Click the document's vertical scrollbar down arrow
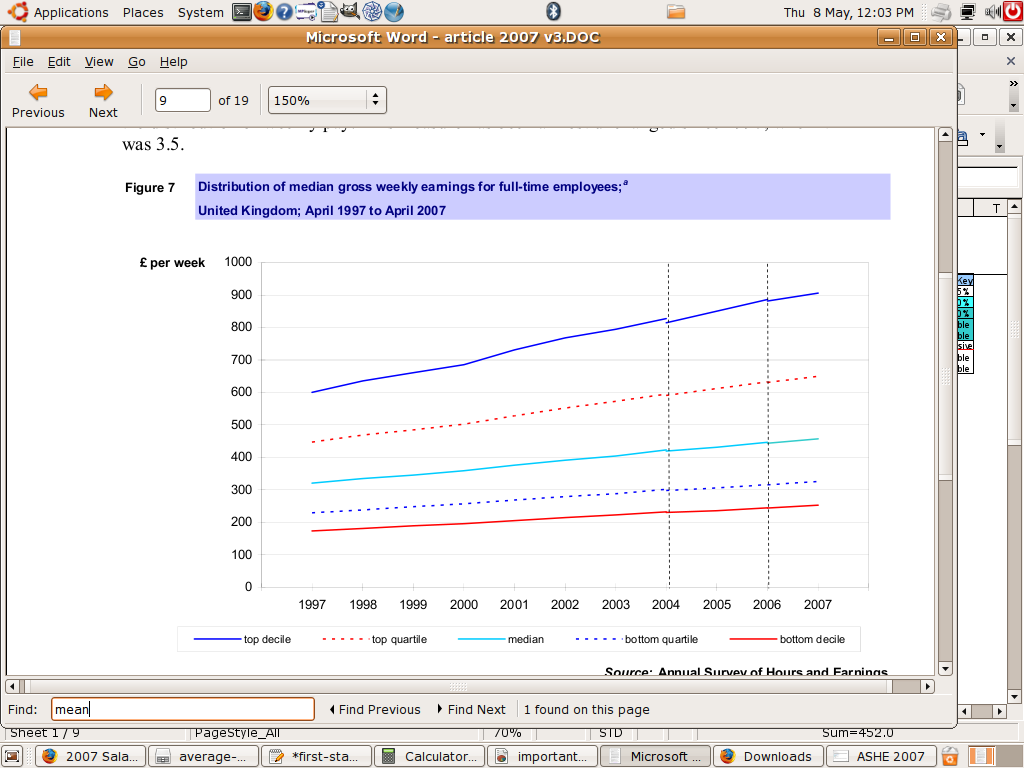This screenshot has width=1024, height=768. click(x=944, y=668)
